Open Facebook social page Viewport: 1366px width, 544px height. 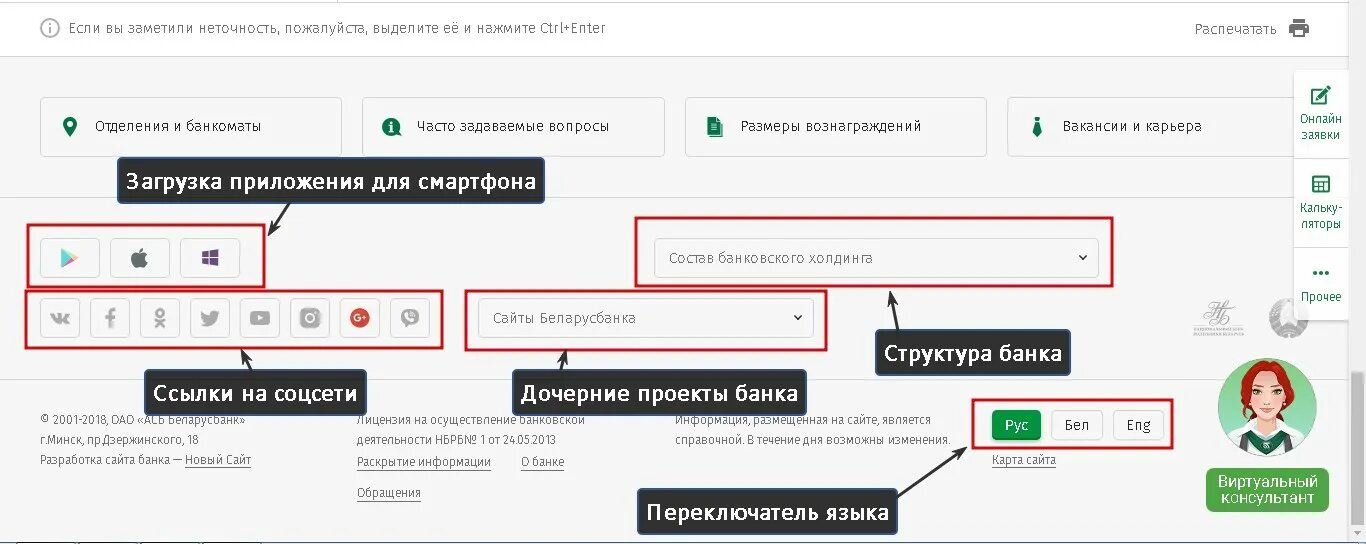[110, 318]
